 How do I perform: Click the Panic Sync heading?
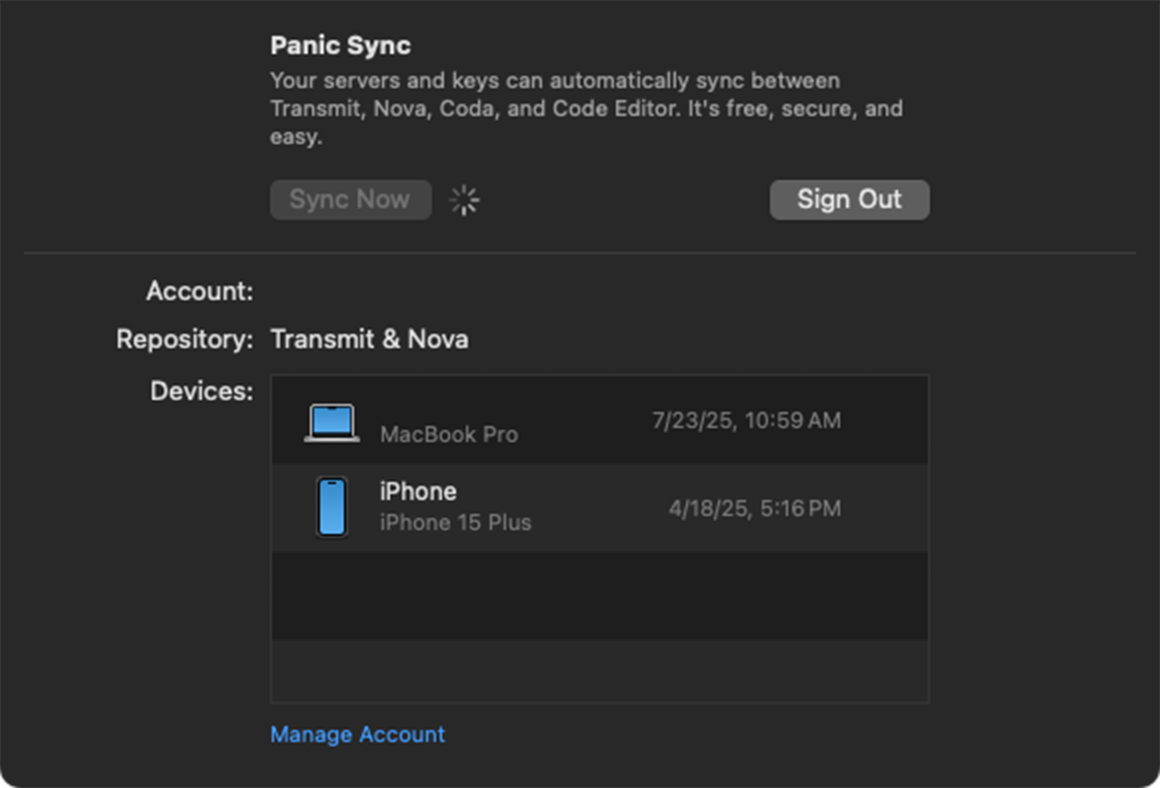click(340, 45)
